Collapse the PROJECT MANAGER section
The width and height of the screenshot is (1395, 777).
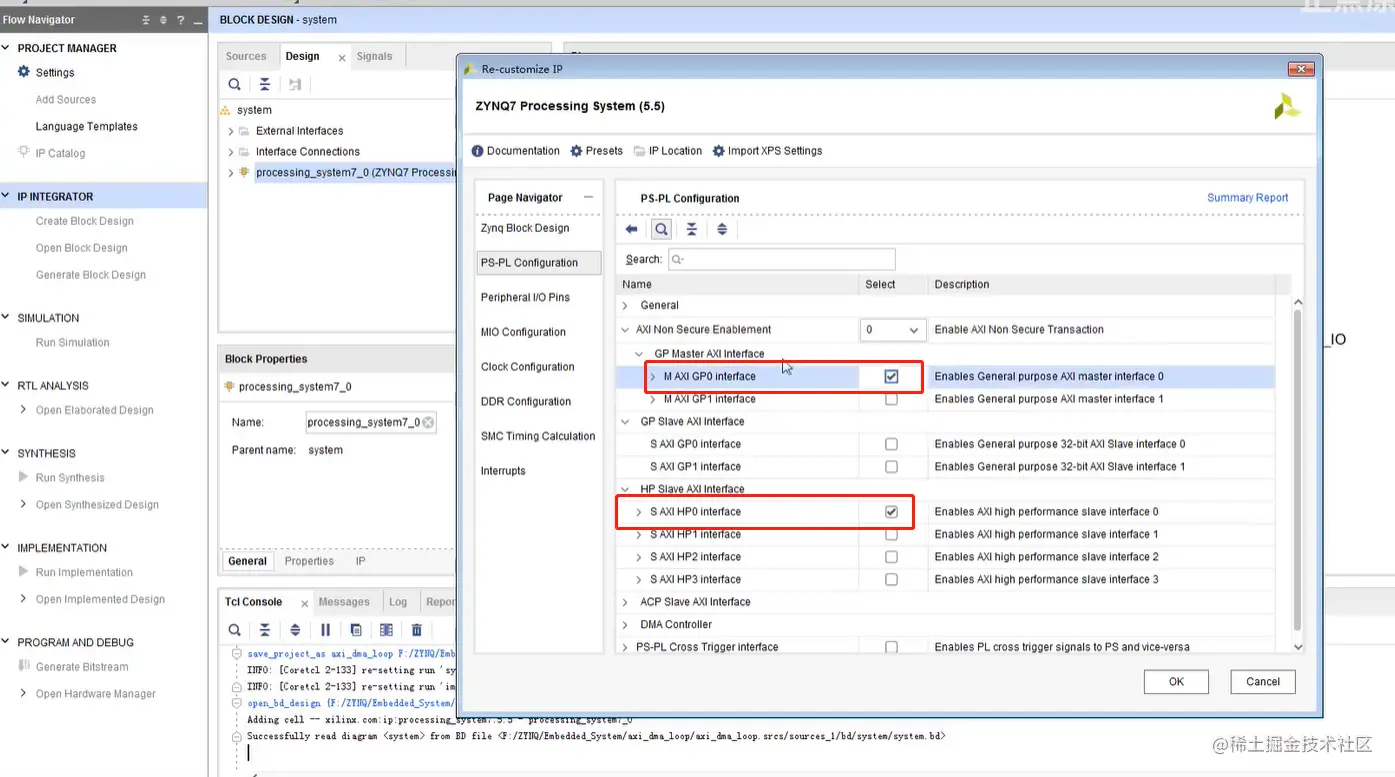pyautogui.click(x=6, y=48)
